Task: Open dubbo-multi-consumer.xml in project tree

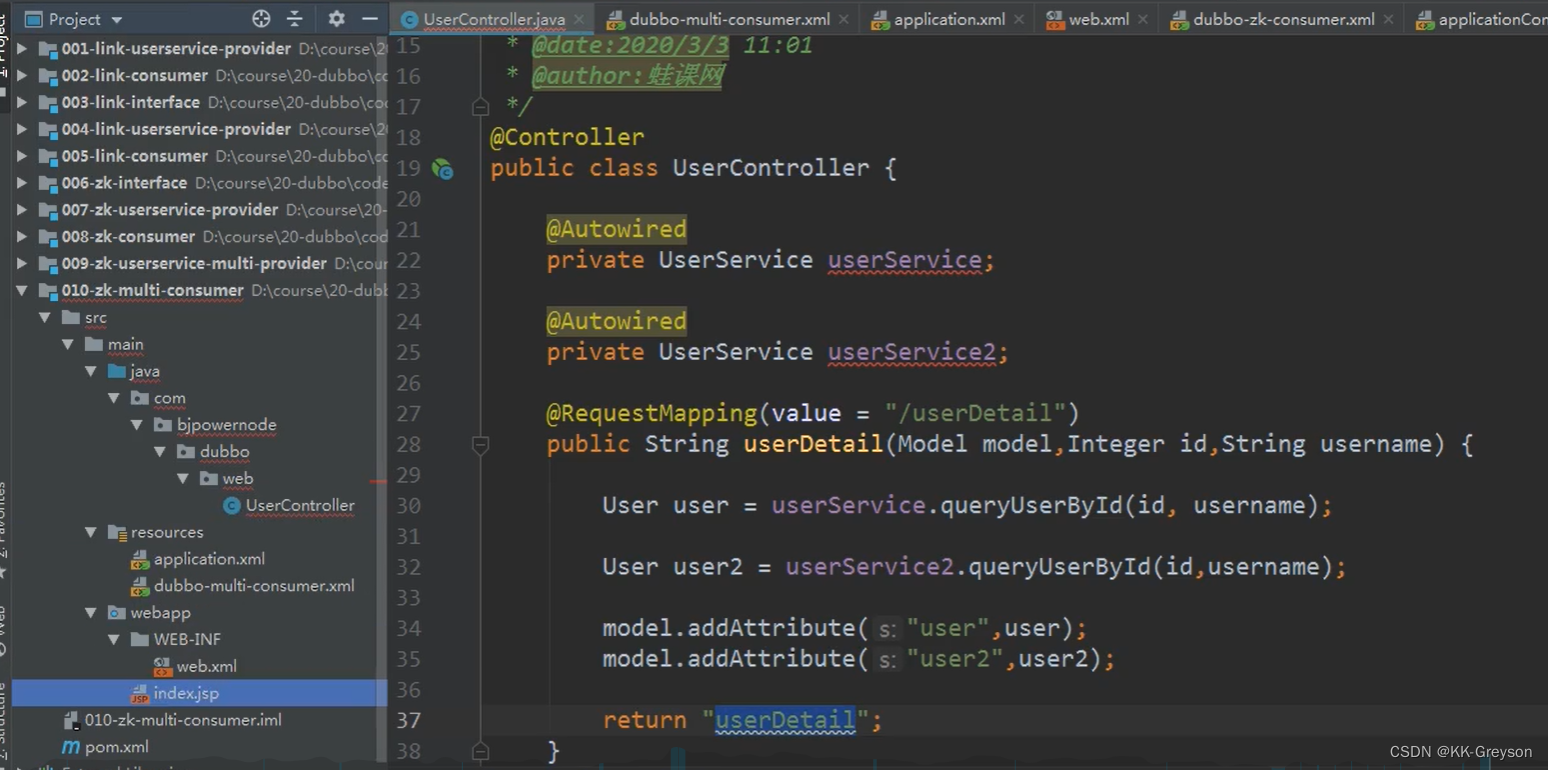Action: coord(254,586)
